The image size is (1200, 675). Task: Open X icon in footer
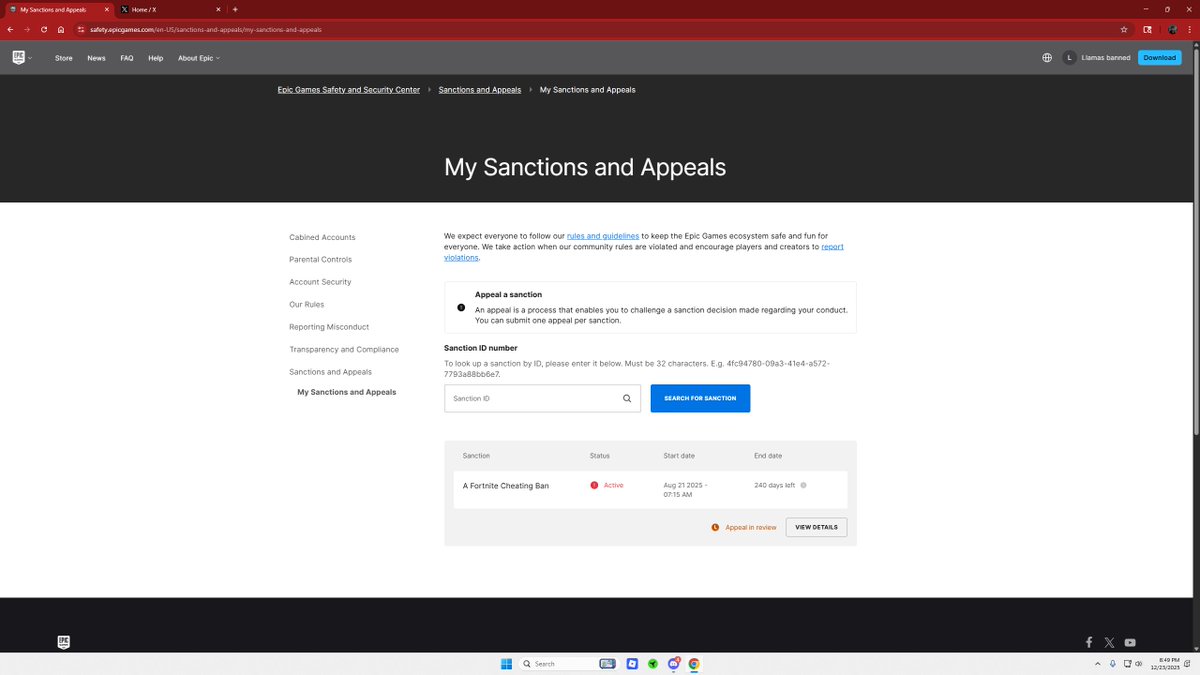(1109, 642)
